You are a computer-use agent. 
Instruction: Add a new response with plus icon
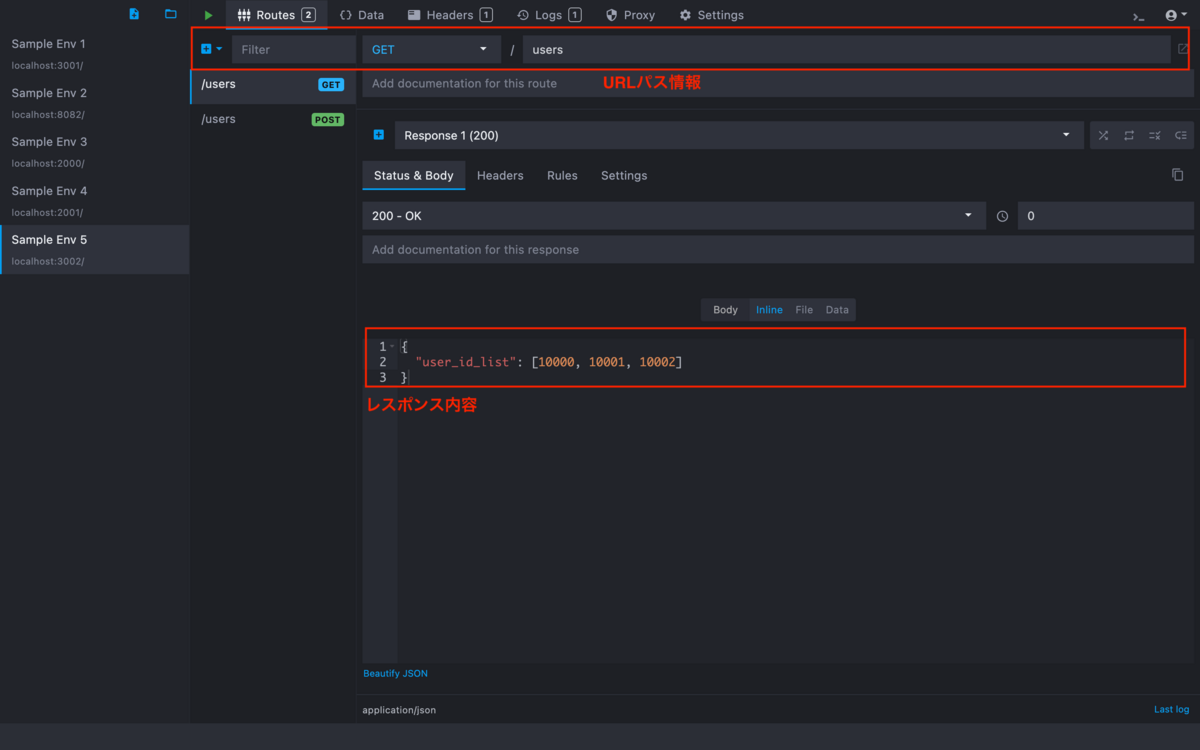[x=378, y=135]
